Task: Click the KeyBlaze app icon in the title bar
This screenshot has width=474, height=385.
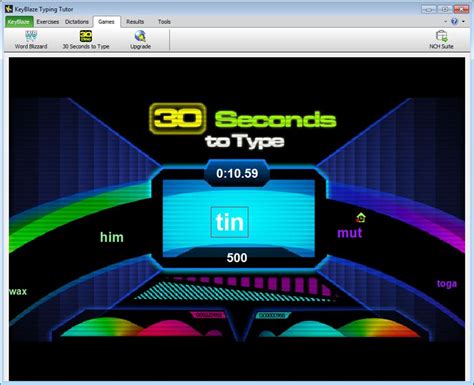Action: pyautogui.click(x=9, y=9)
